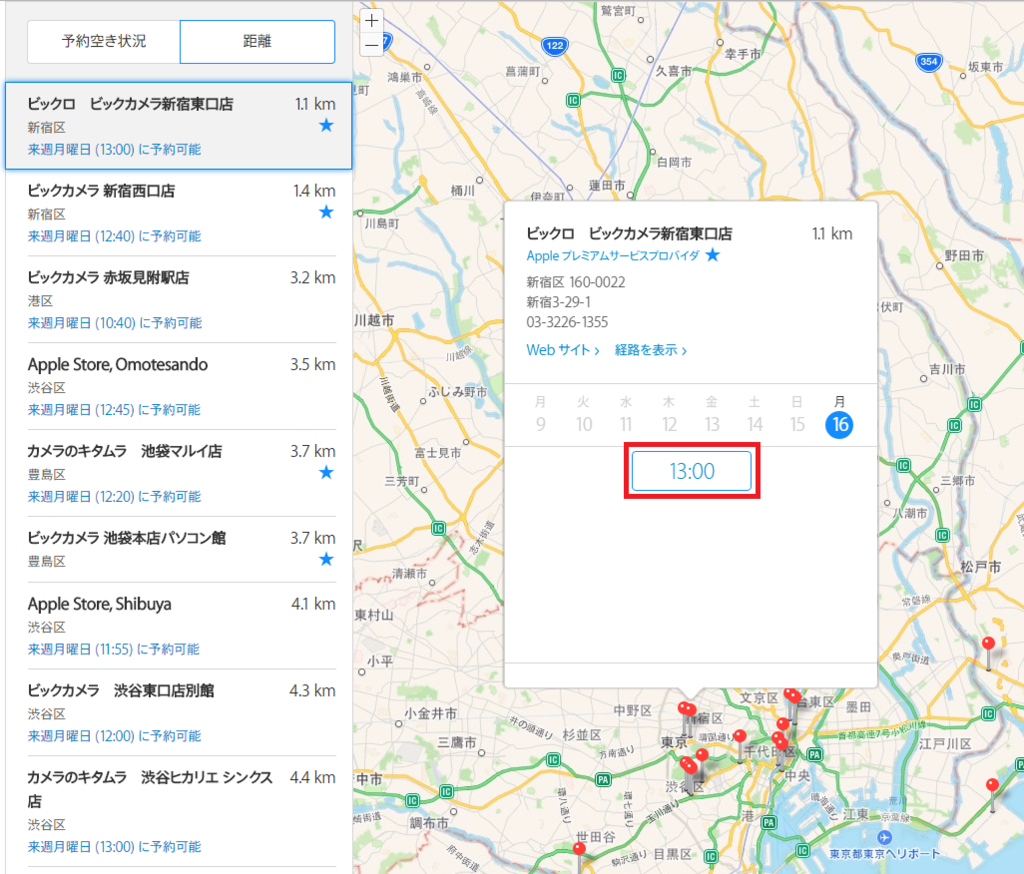Click the phone number 03-3226-1355

(x=567, y=322)
